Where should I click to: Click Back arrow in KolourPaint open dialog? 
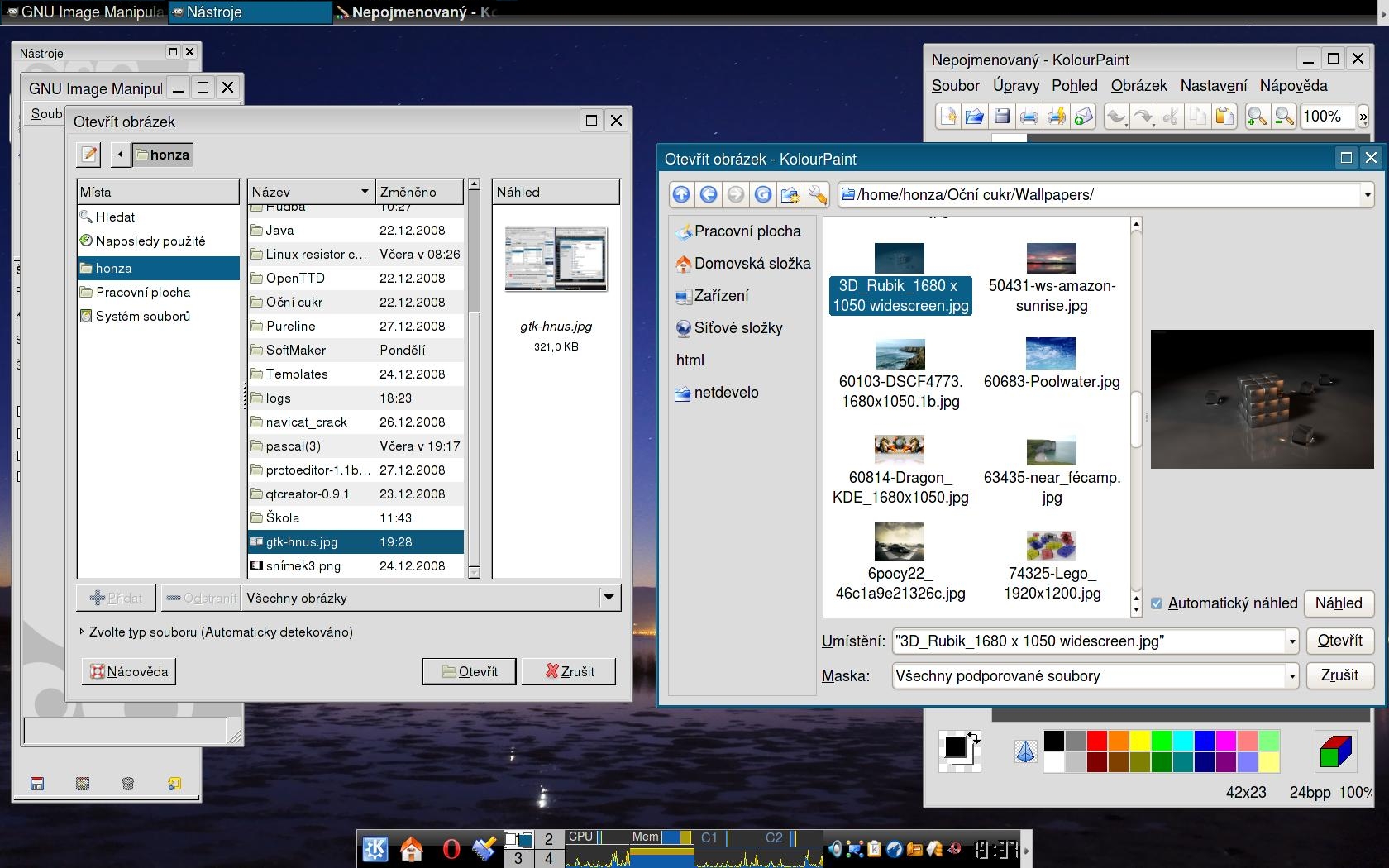pyautogui.click(x=709, y=194)
